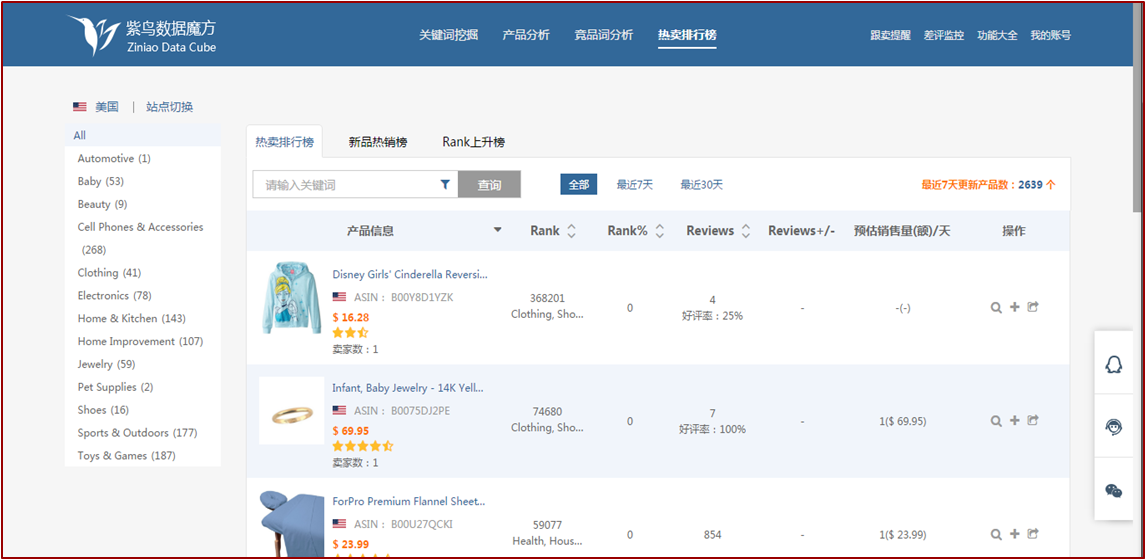Select the 最近30天 time filter
The image size is (1146, 560).
pos(701,185)
